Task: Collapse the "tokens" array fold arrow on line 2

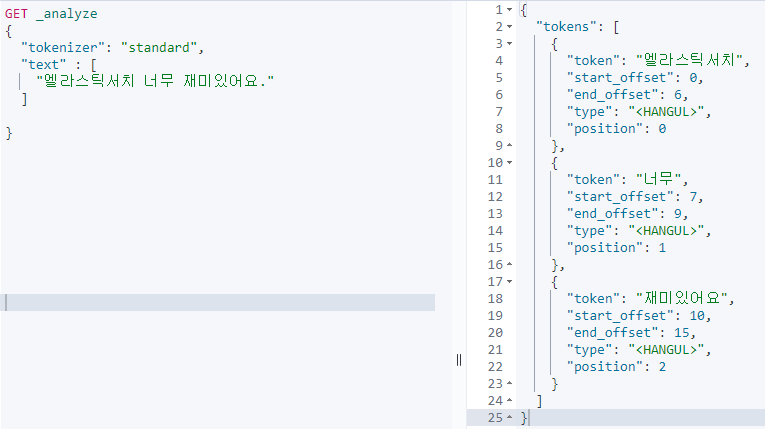Action: tap(509, 27)
